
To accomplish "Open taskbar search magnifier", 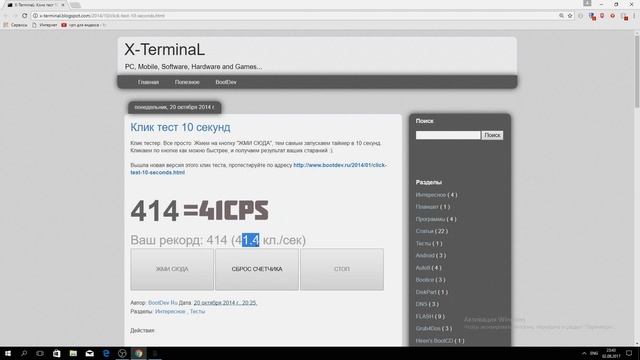I will click(24, 353).
